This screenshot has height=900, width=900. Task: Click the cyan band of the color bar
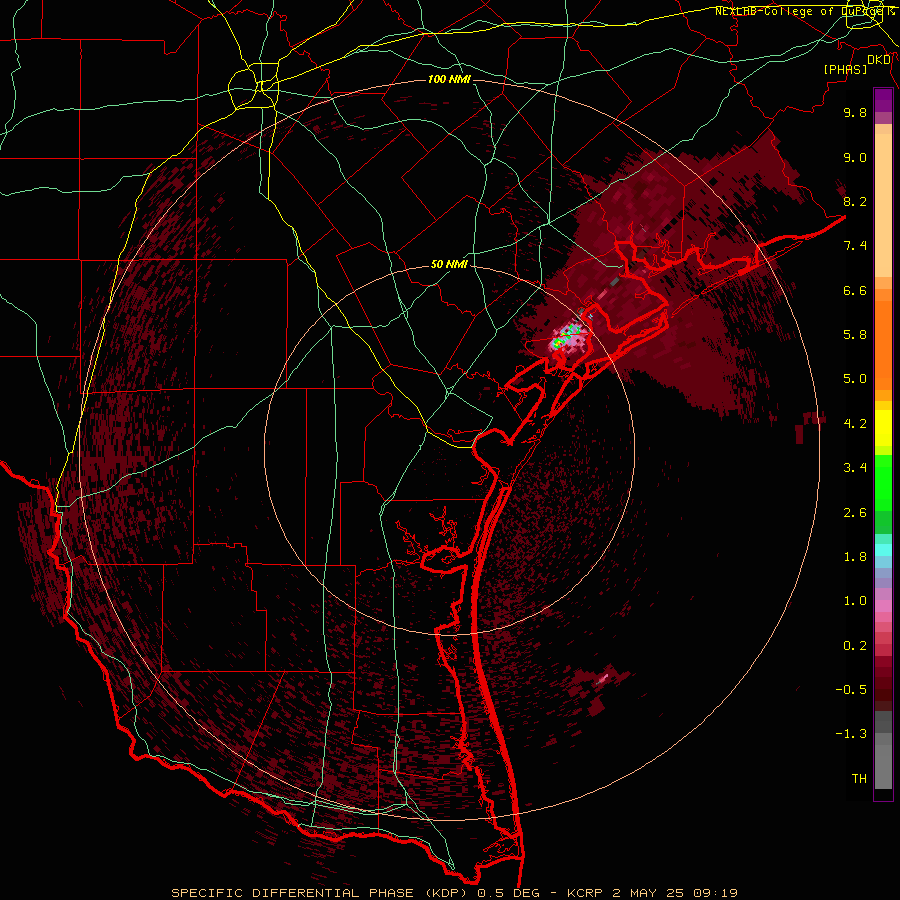[883, 550]
